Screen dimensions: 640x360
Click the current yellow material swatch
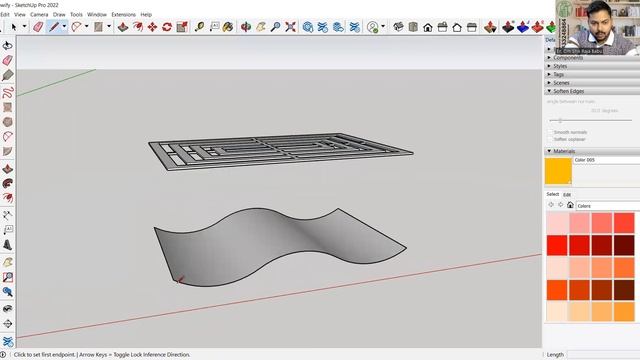tap(558, 171)
